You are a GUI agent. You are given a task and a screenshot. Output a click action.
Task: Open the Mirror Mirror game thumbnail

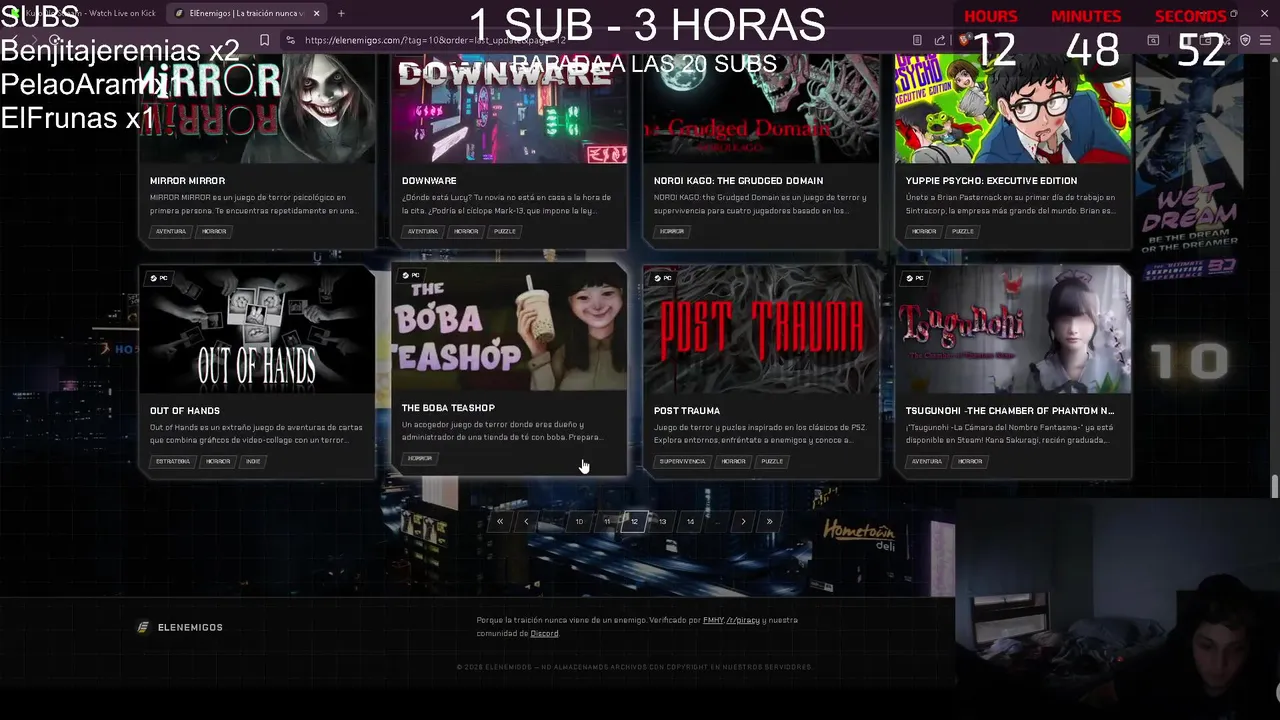point(257,108)
